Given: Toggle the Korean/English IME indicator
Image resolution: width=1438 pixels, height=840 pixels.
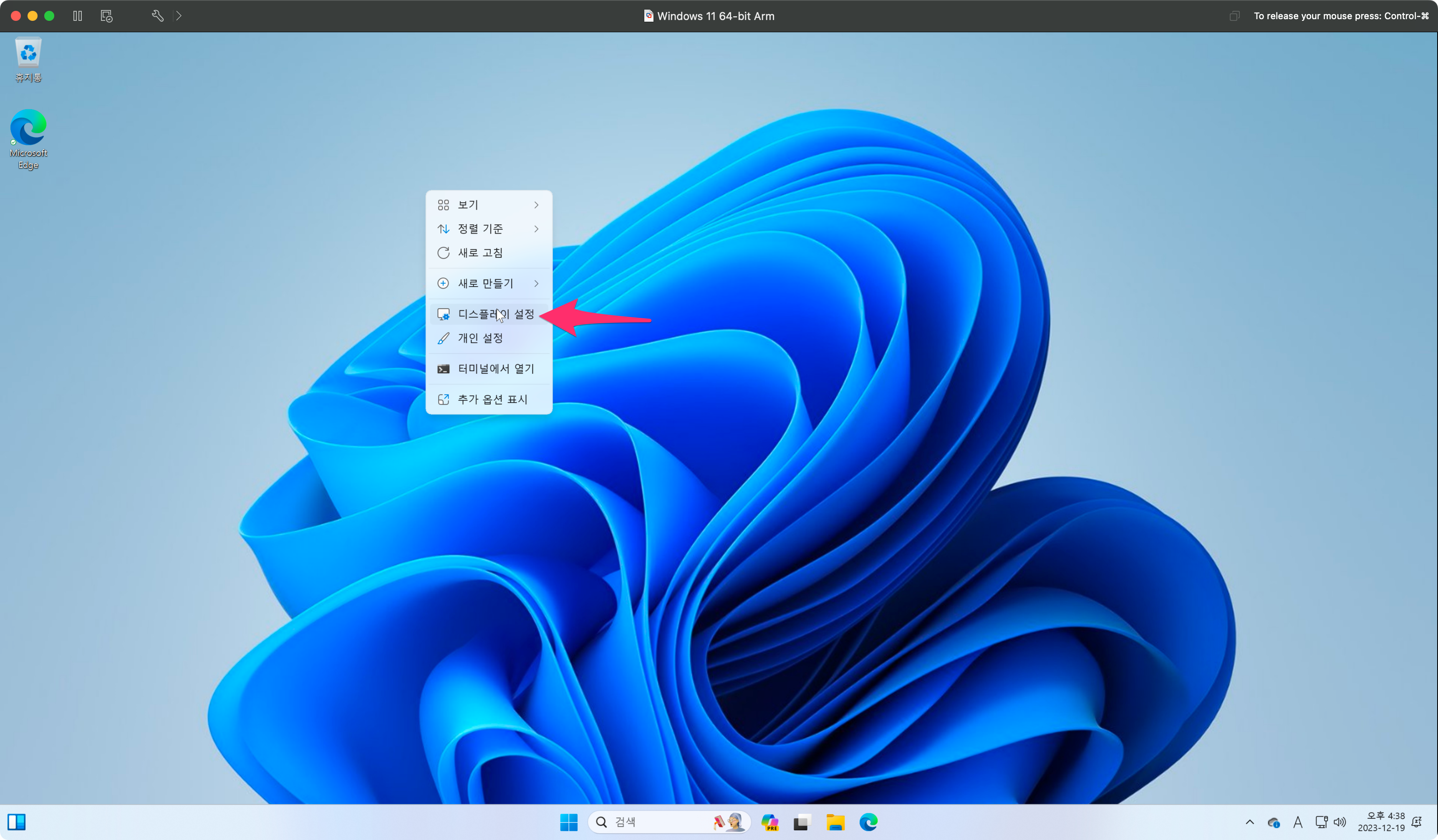Looking at the screenshot, I should click(x=1297, y=822).
